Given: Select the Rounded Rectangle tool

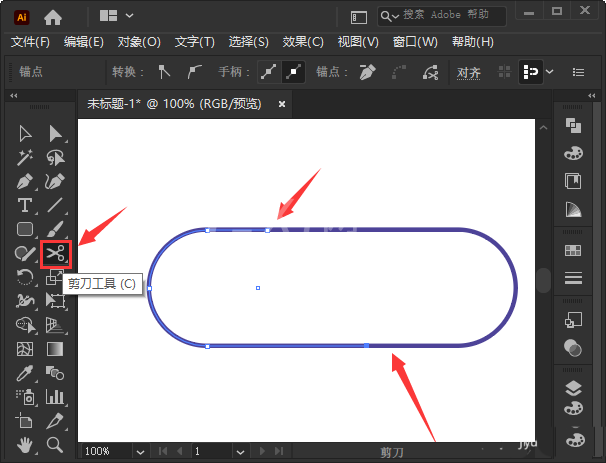Looking at the screenshot, I should click(x=25, y=229).
